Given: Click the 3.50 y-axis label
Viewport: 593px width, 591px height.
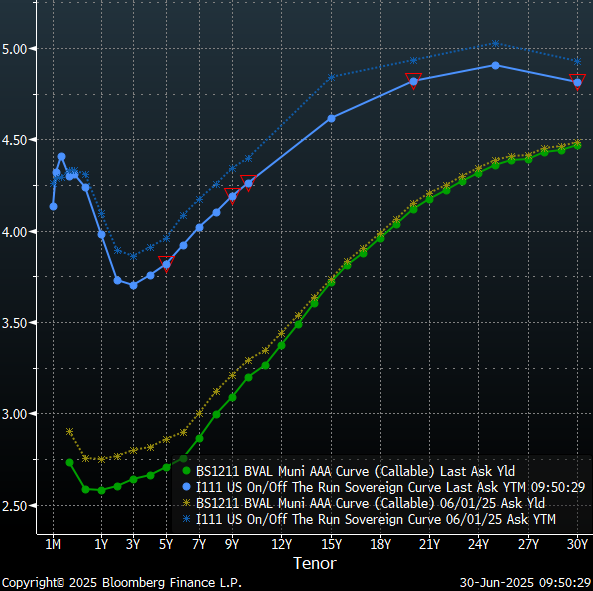Looking at the screenshot, I should point(14,323).
